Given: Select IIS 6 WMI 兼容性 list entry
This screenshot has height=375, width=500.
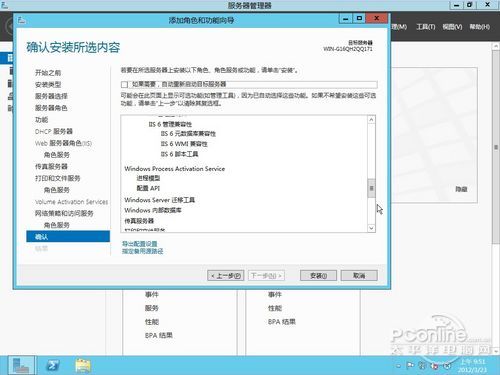Looking at the screenshot, I should coord(184,144).
